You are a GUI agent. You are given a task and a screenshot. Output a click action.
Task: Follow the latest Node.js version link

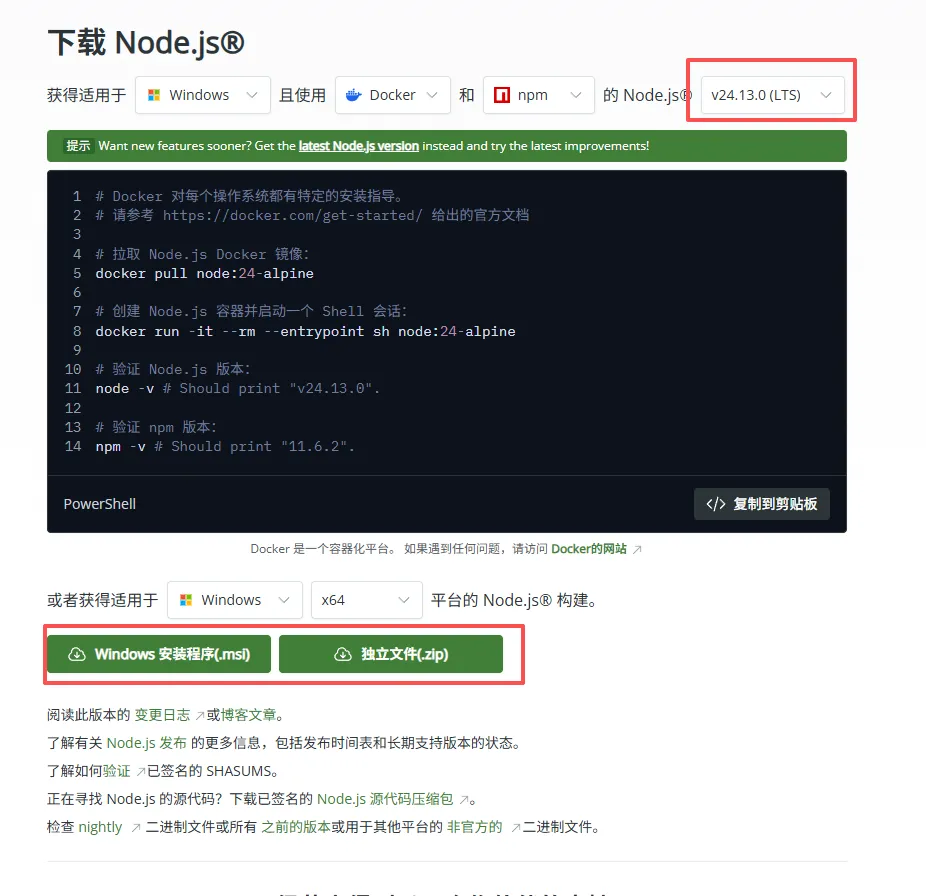click(358, 146)
